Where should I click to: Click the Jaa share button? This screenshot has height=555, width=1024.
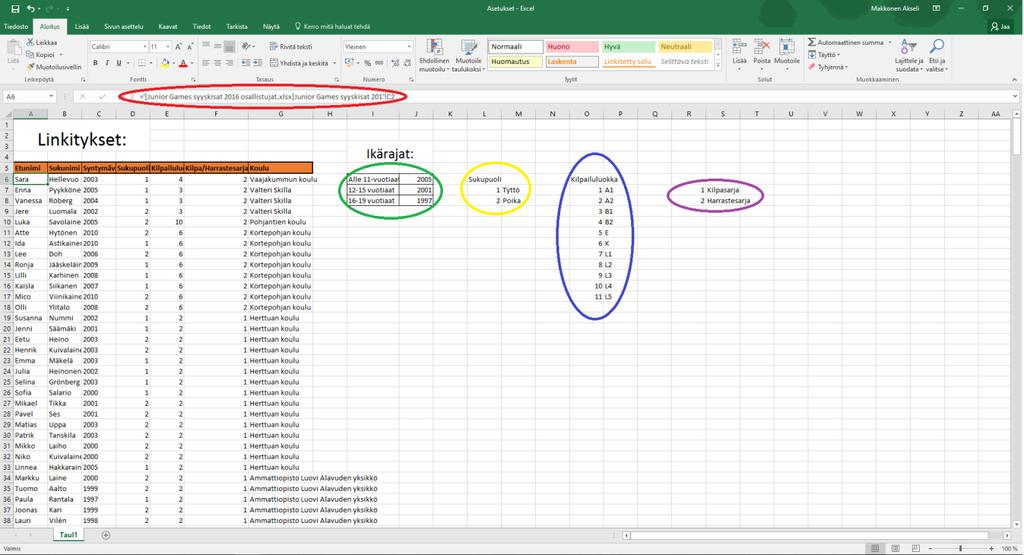tap(1000, 27)
